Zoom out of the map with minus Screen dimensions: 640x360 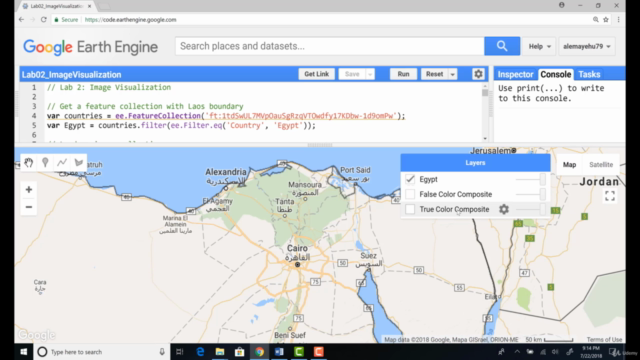point(29,207)
